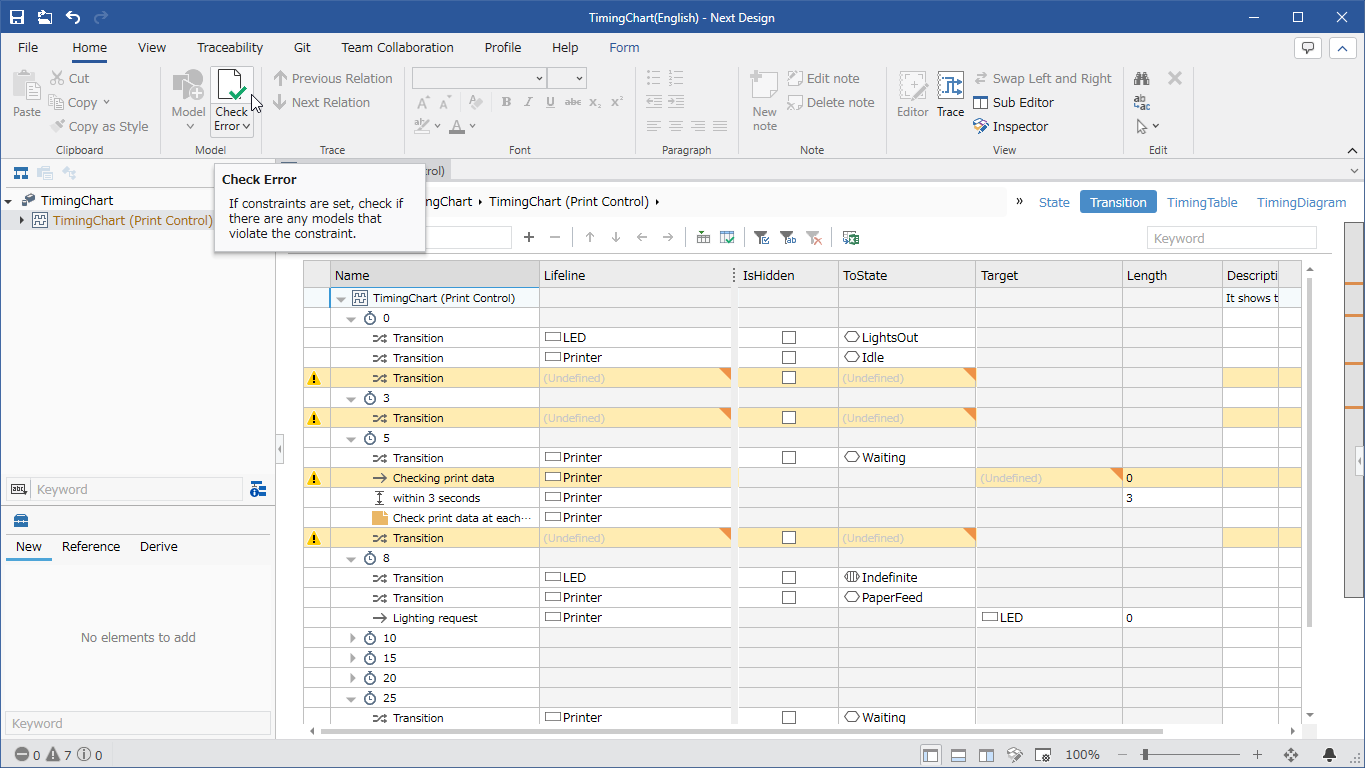
Task: Open the File menu
Action: tap(28, 47)
